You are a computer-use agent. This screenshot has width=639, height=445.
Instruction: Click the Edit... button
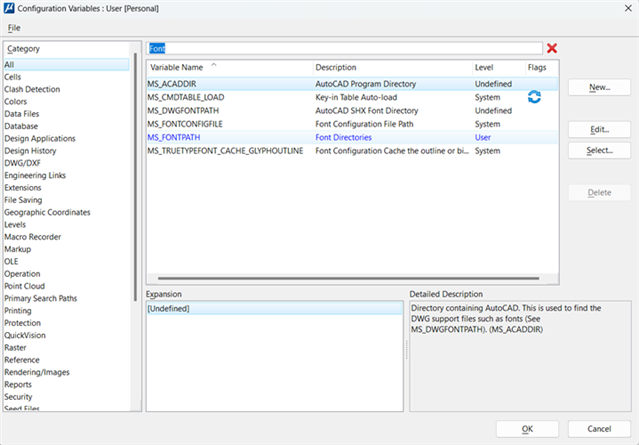[599, 130]
